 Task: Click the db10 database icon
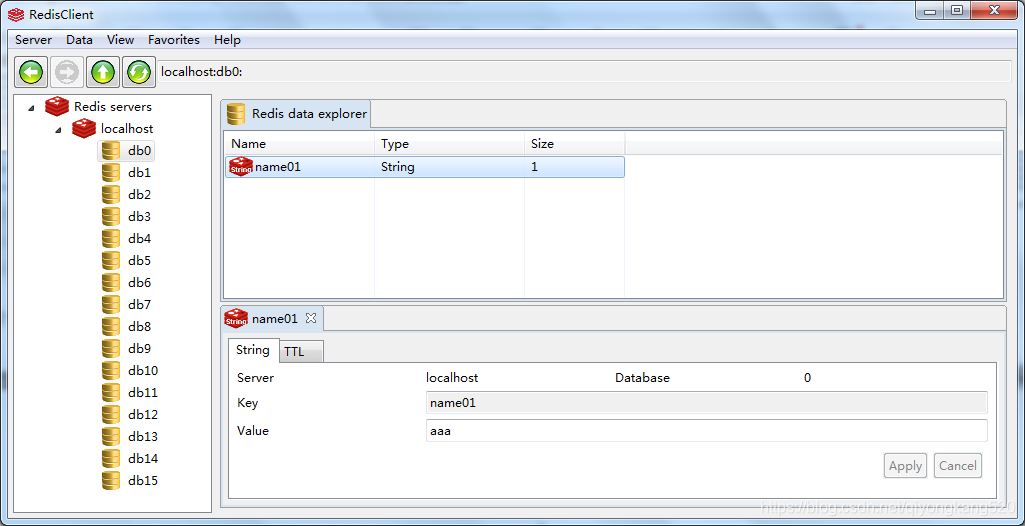pos(111,370)
